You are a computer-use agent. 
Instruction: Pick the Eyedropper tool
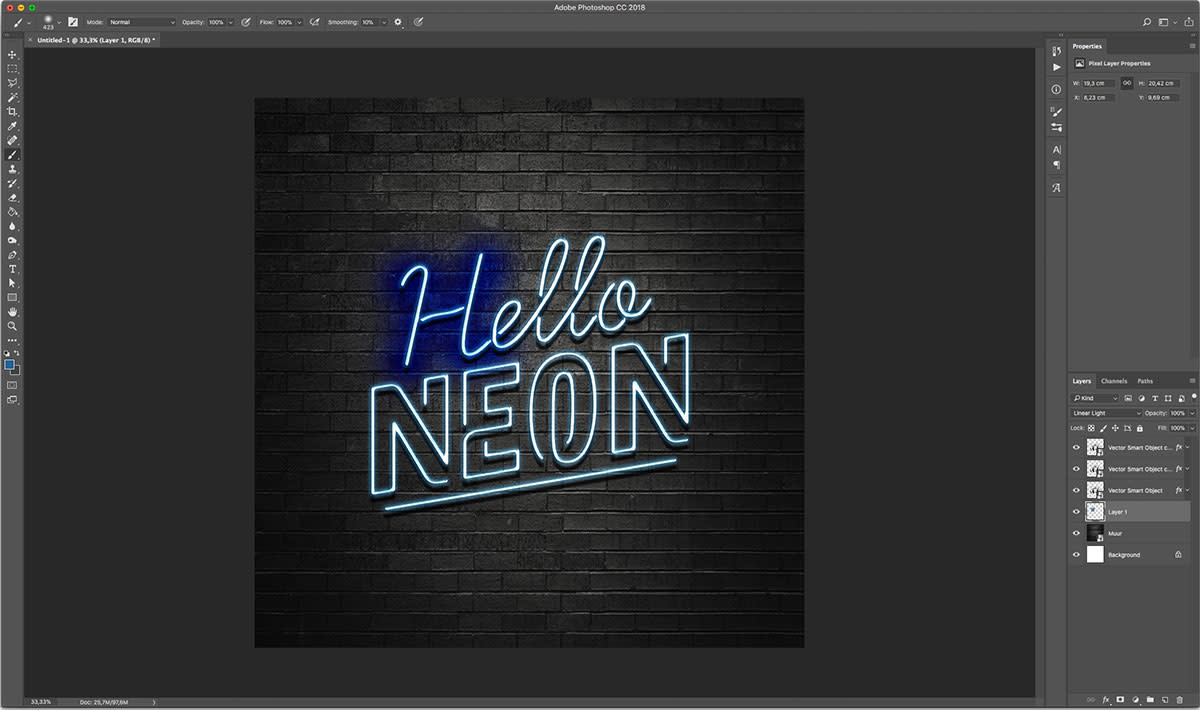pyautogui.click(x=13, y=127)
